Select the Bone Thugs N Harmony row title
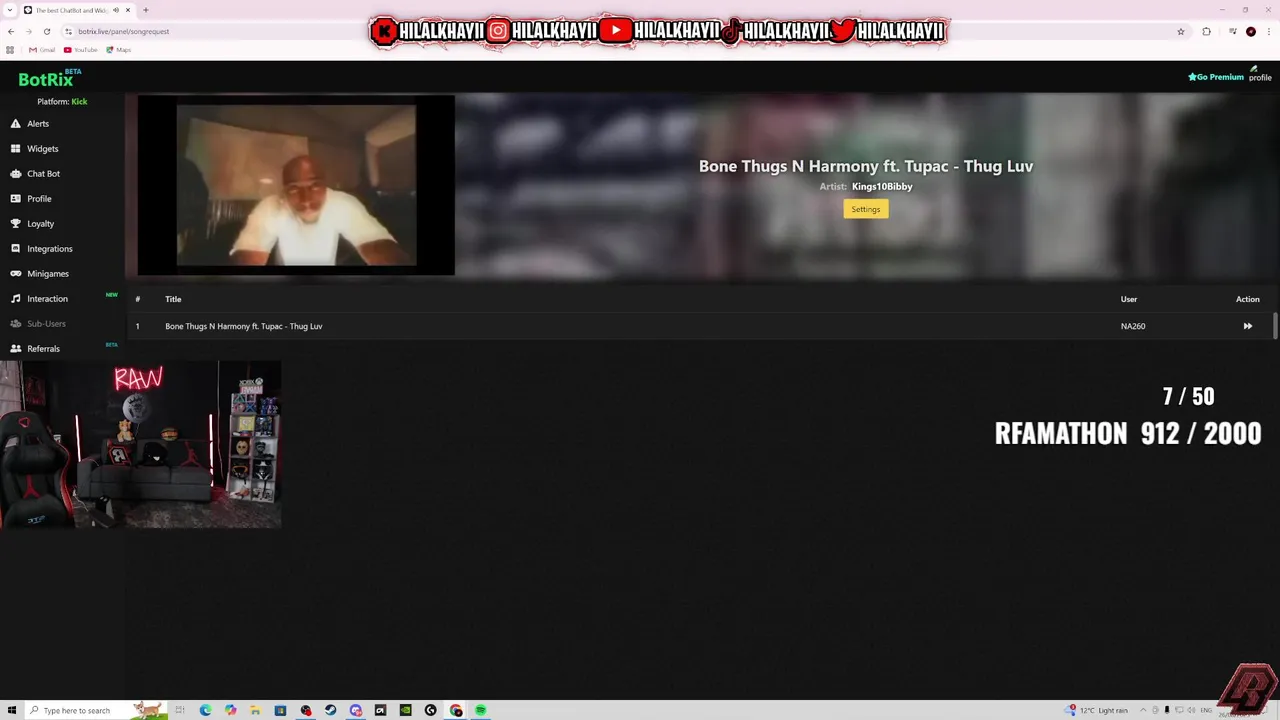This screenshot has width=1280, height=720. click(x=243, y=326)
